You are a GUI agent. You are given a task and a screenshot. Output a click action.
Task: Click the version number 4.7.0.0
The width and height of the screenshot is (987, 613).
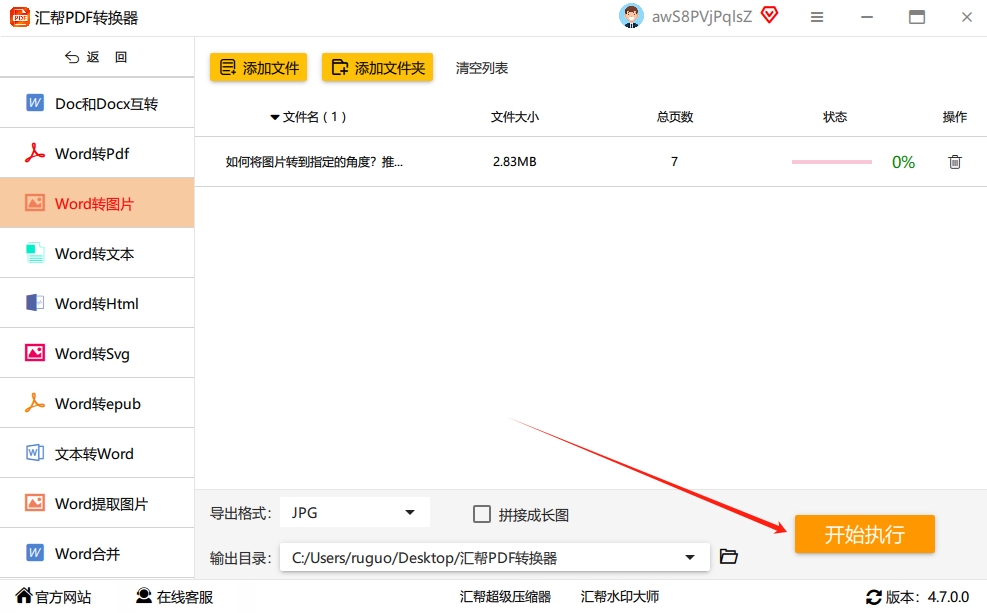948,597
